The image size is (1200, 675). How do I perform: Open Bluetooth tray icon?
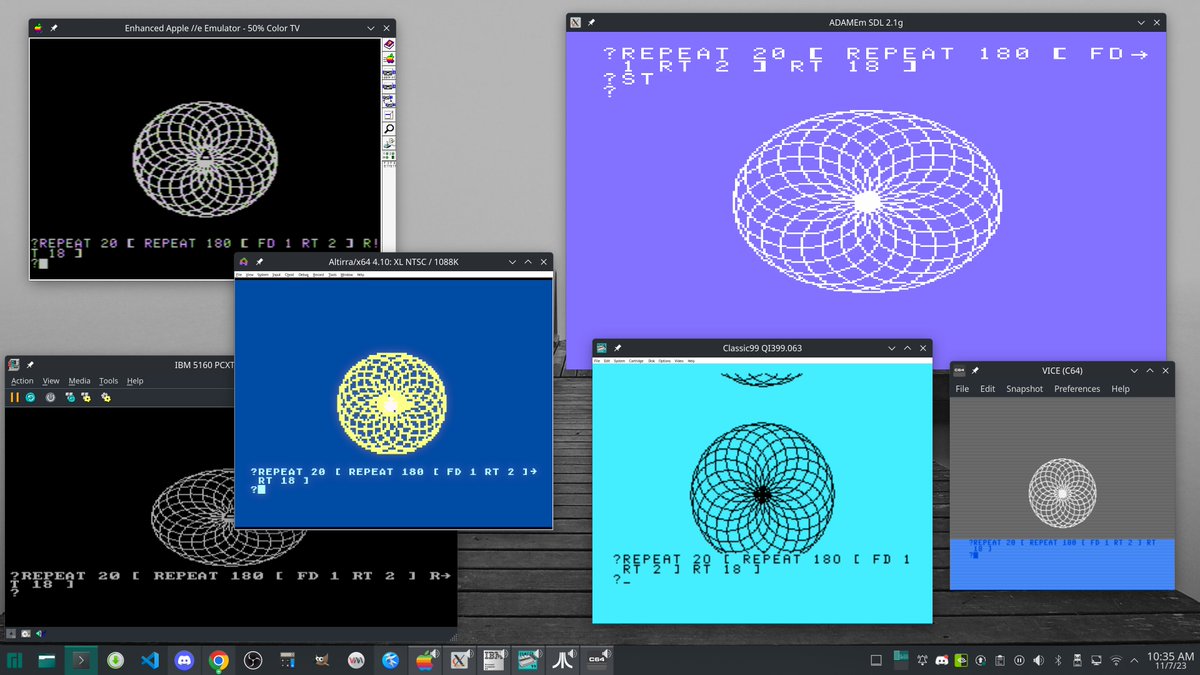point(1058,660)
